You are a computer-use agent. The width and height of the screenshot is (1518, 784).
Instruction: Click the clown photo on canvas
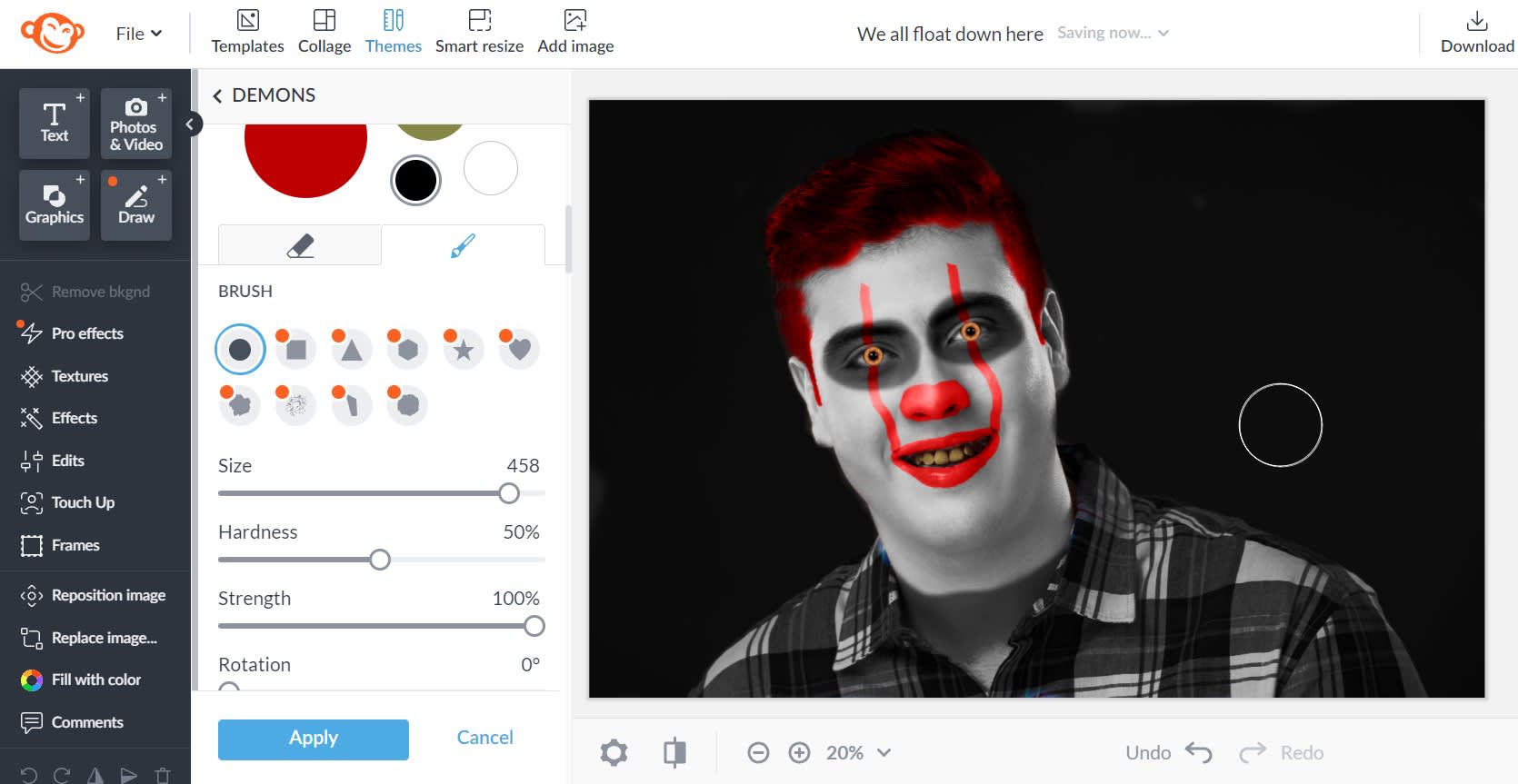(1036, 399)
